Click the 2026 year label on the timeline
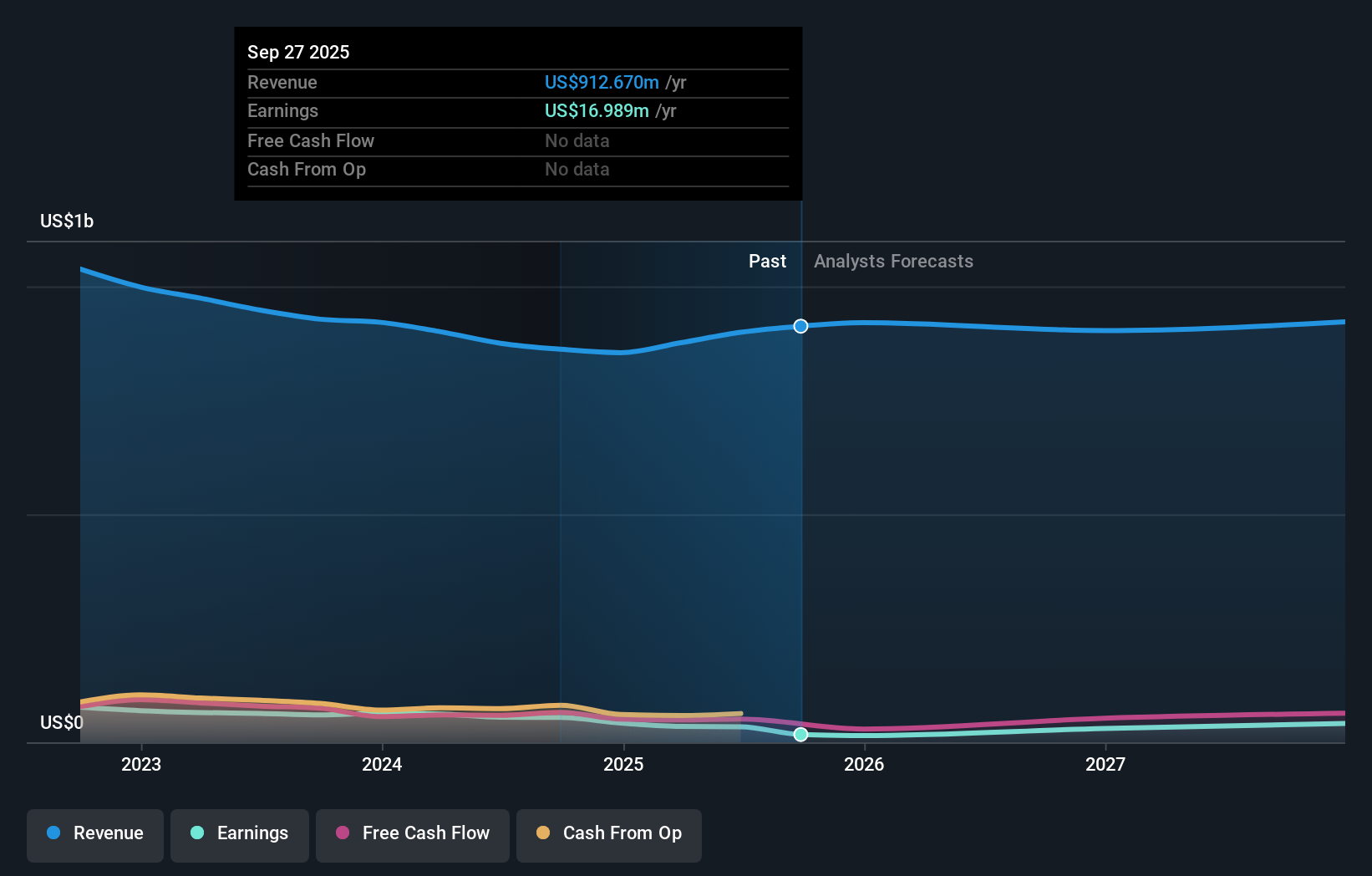This screenshot has width=1372, height=876. [865, 764]
